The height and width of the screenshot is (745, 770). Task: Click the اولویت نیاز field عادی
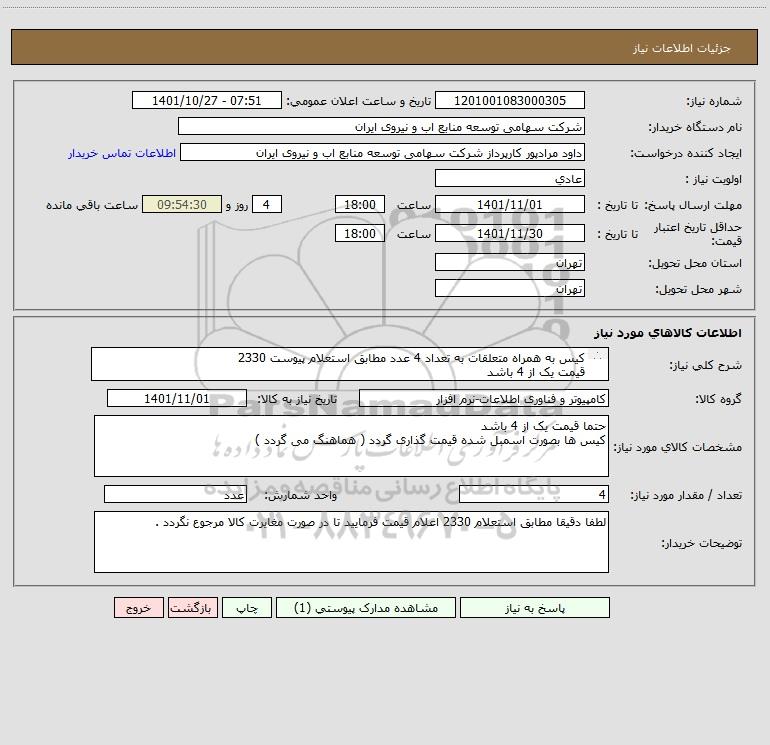tap(510, 179)
